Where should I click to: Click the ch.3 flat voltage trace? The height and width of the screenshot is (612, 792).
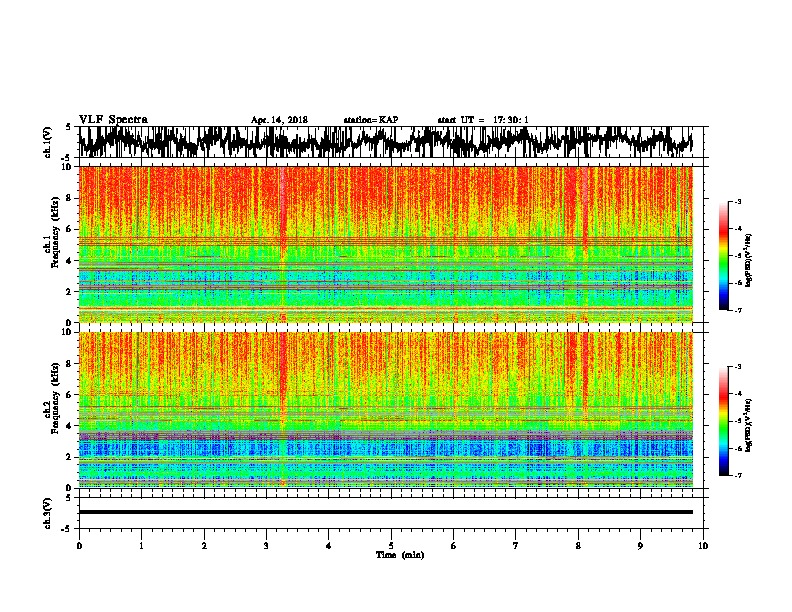click(x=386, y=512)
